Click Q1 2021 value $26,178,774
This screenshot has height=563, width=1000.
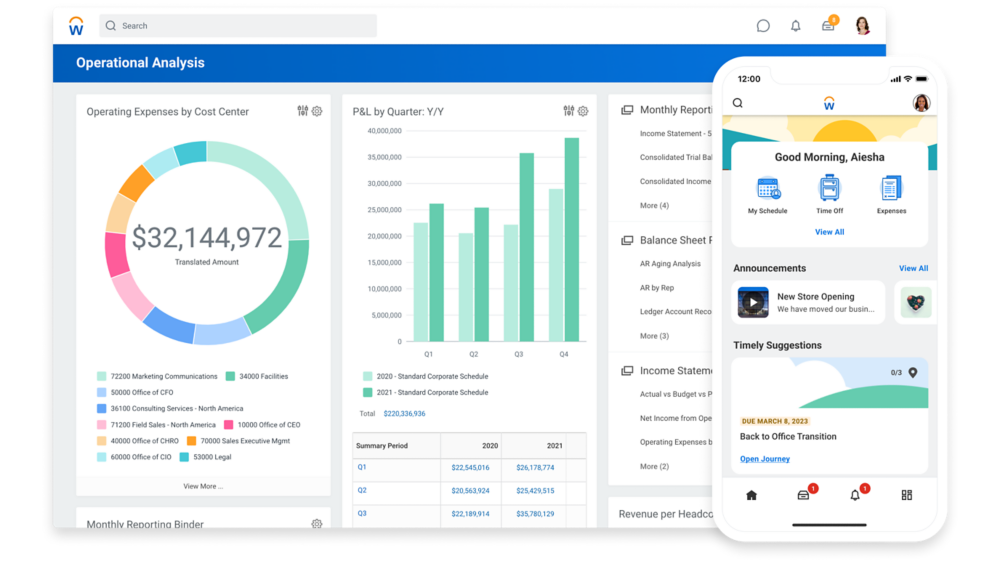(535, 467)
